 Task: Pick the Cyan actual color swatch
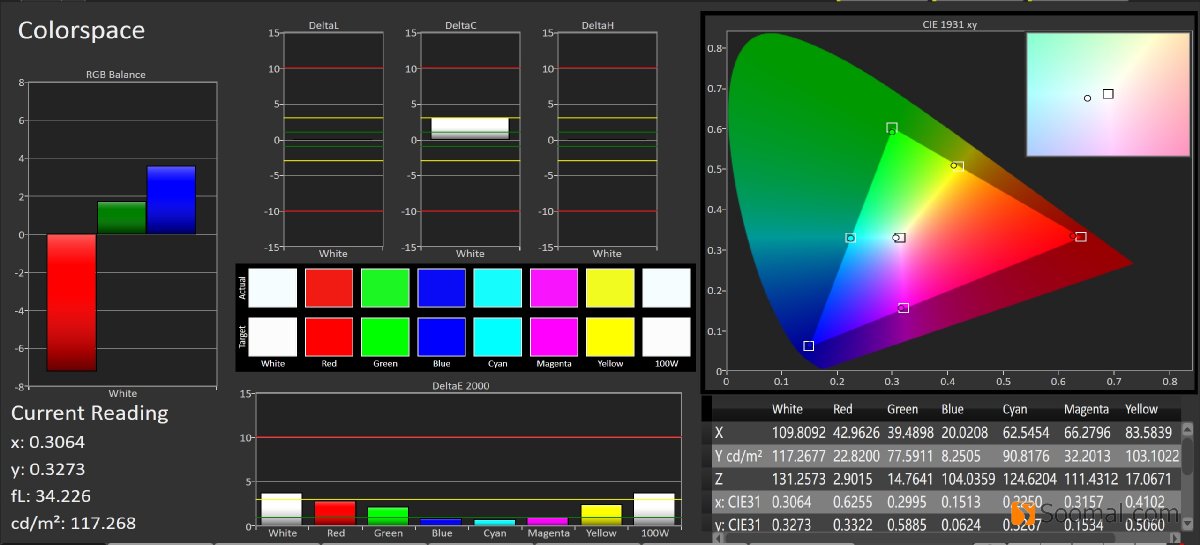(x=497, y=287)
